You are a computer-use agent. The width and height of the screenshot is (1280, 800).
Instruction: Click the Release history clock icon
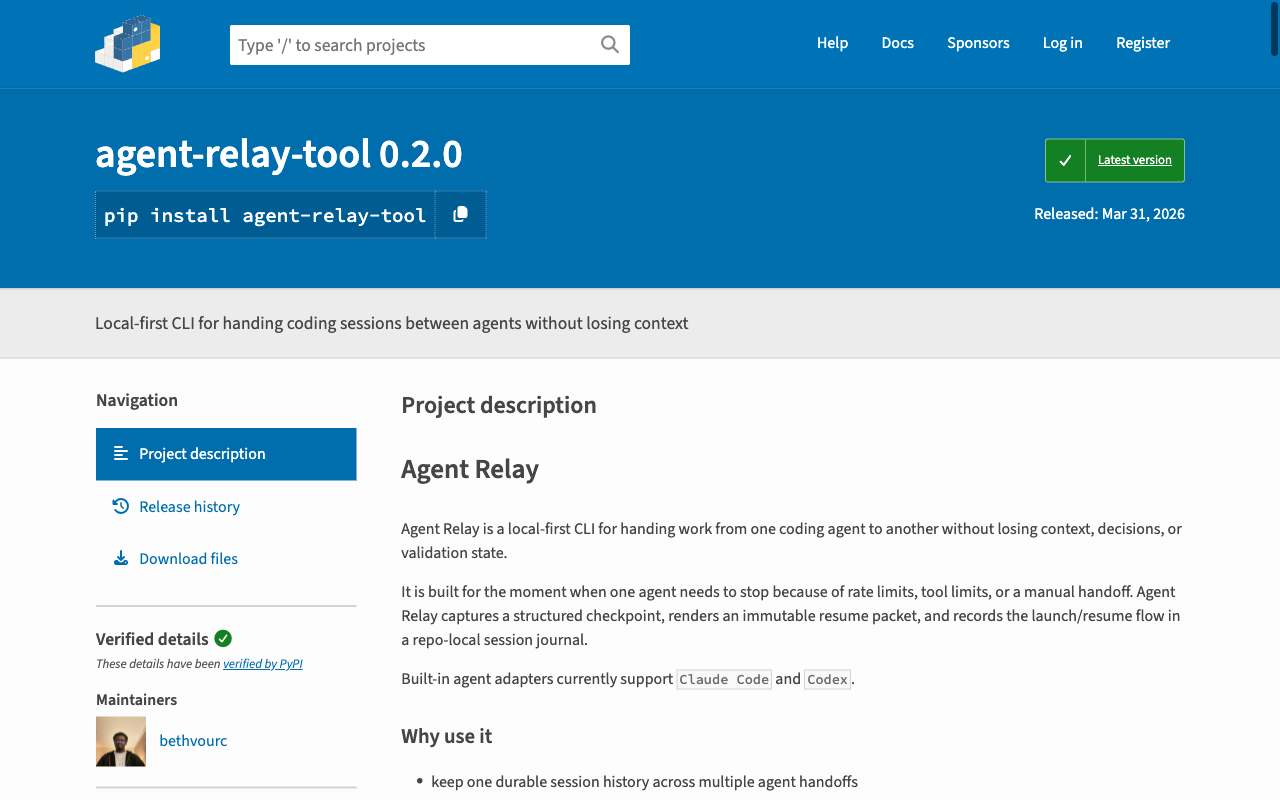click(x=121, y=507)
